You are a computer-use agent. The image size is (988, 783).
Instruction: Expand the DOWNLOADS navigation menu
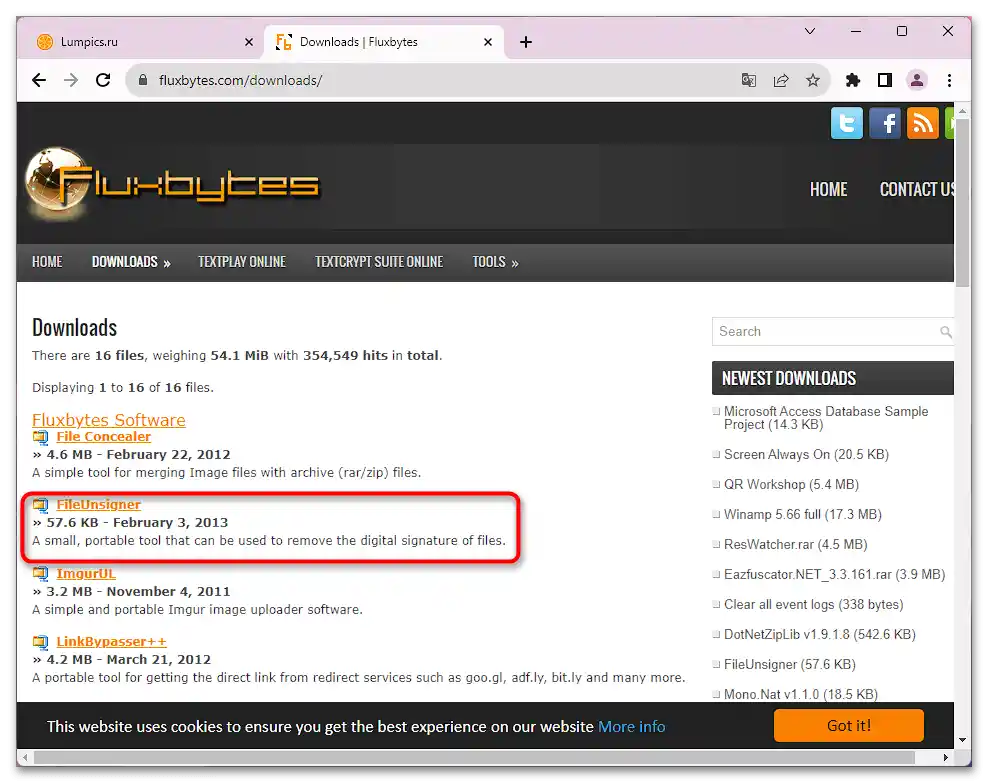click(x=131, y=262)
